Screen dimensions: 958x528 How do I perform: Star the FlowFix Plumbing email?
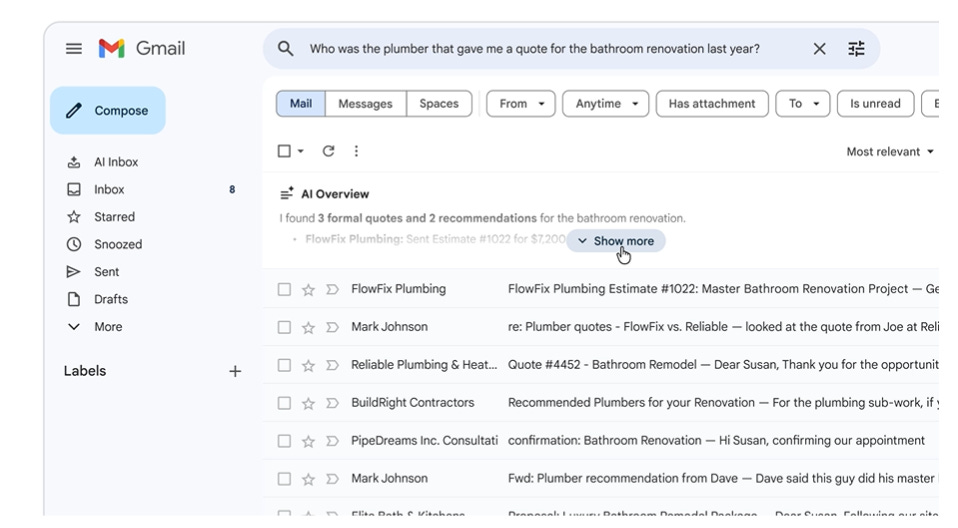point(308,290)
